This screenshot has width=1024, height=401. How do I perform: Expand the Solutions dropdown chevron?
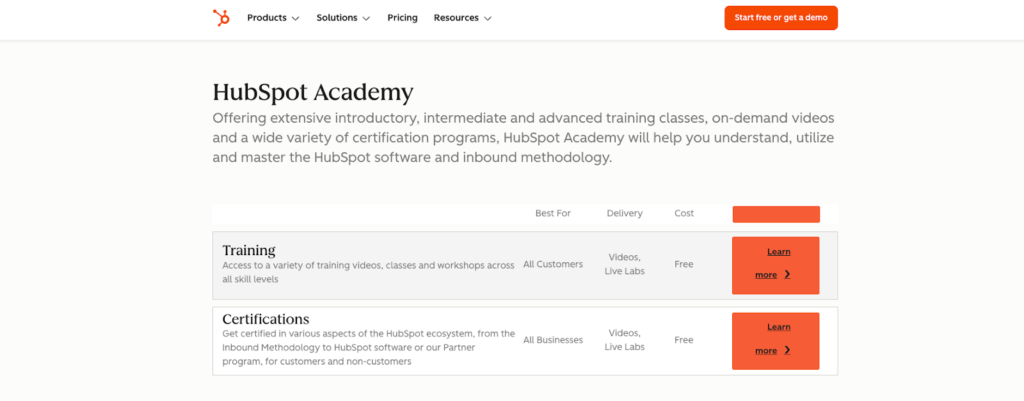(x=366, y=19)
